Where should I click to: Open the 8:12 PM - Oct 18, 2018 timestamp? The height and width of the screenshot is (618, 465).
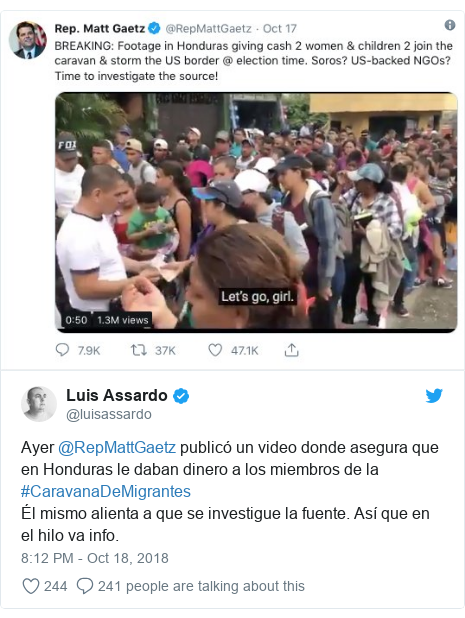[x=95, y=558]
